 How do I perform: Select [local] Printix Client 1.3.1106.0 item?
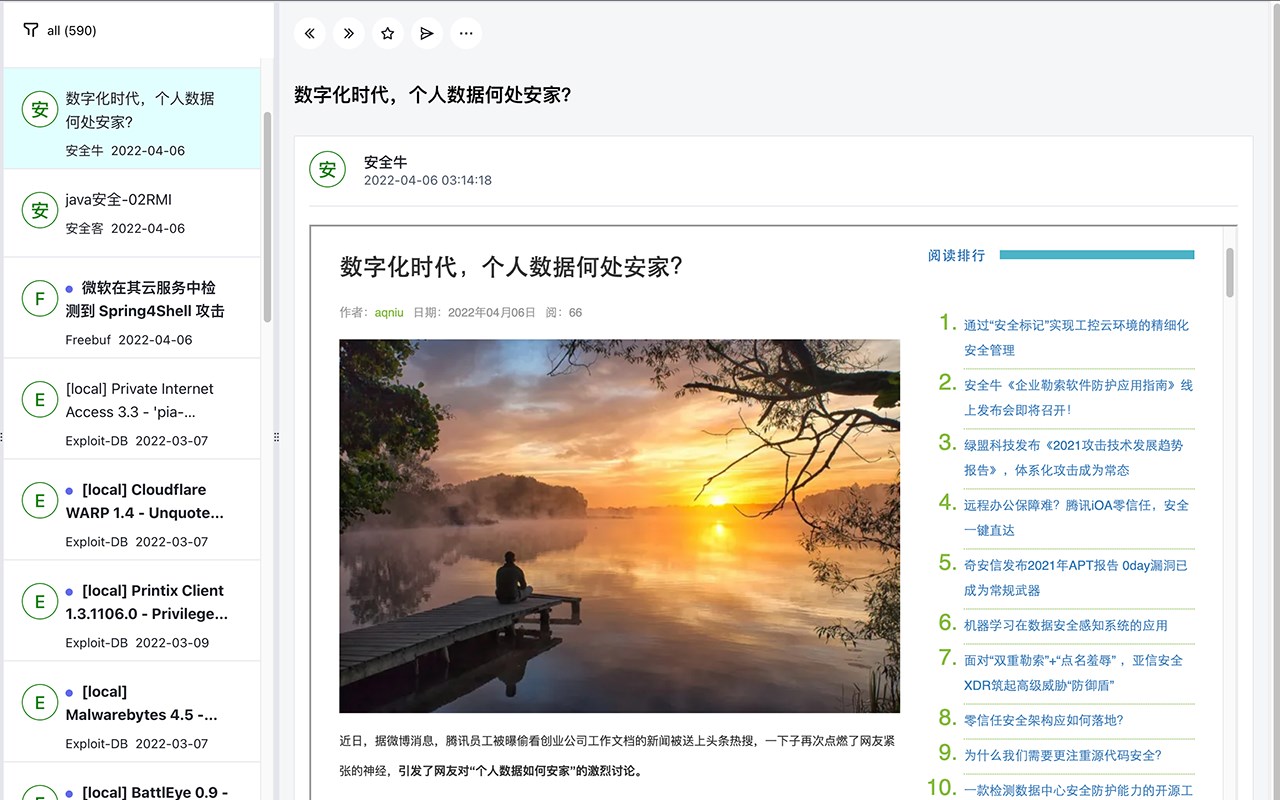point(132,611)
